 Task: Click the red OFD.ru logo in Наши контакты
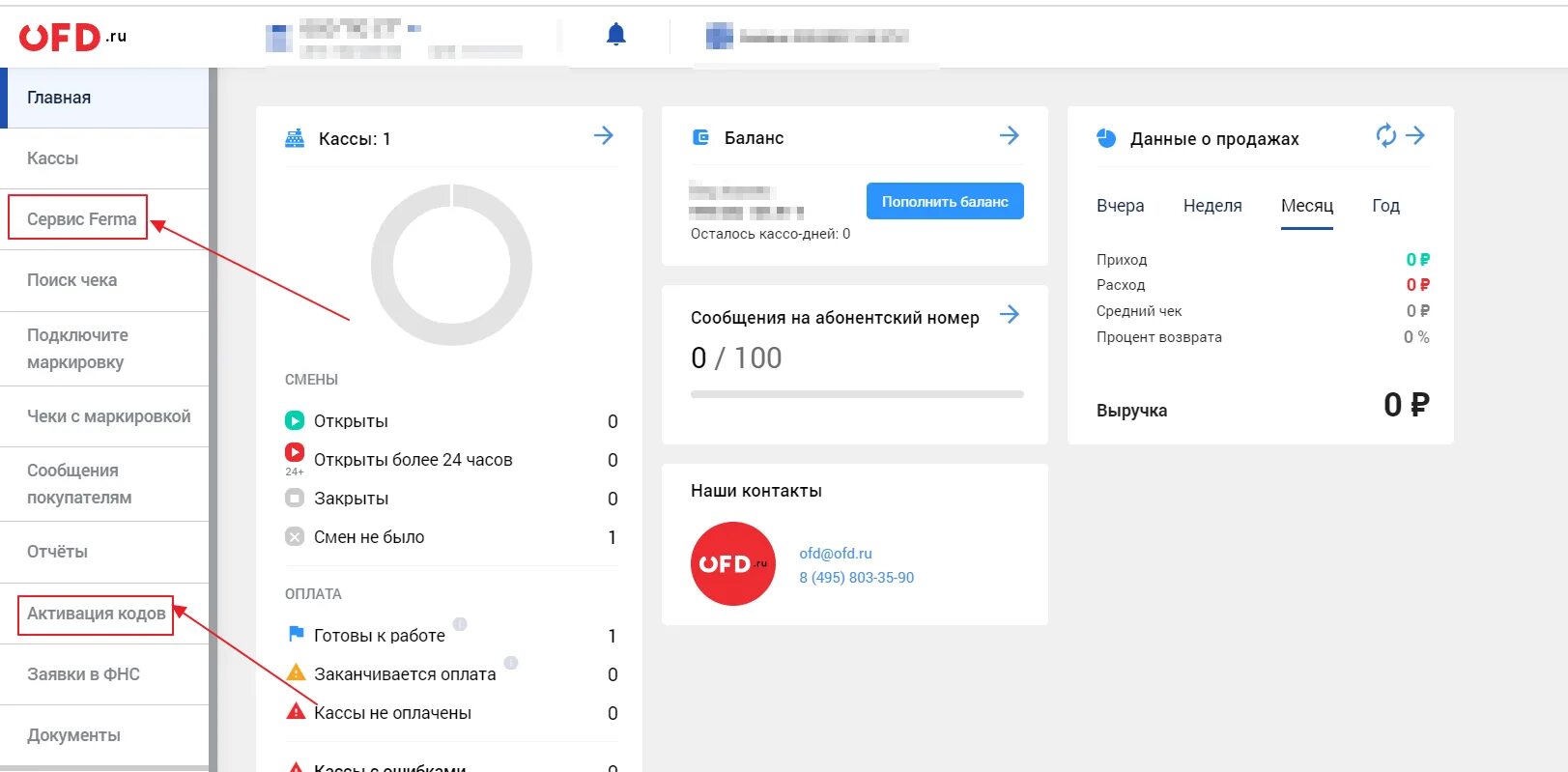point(733,564)
